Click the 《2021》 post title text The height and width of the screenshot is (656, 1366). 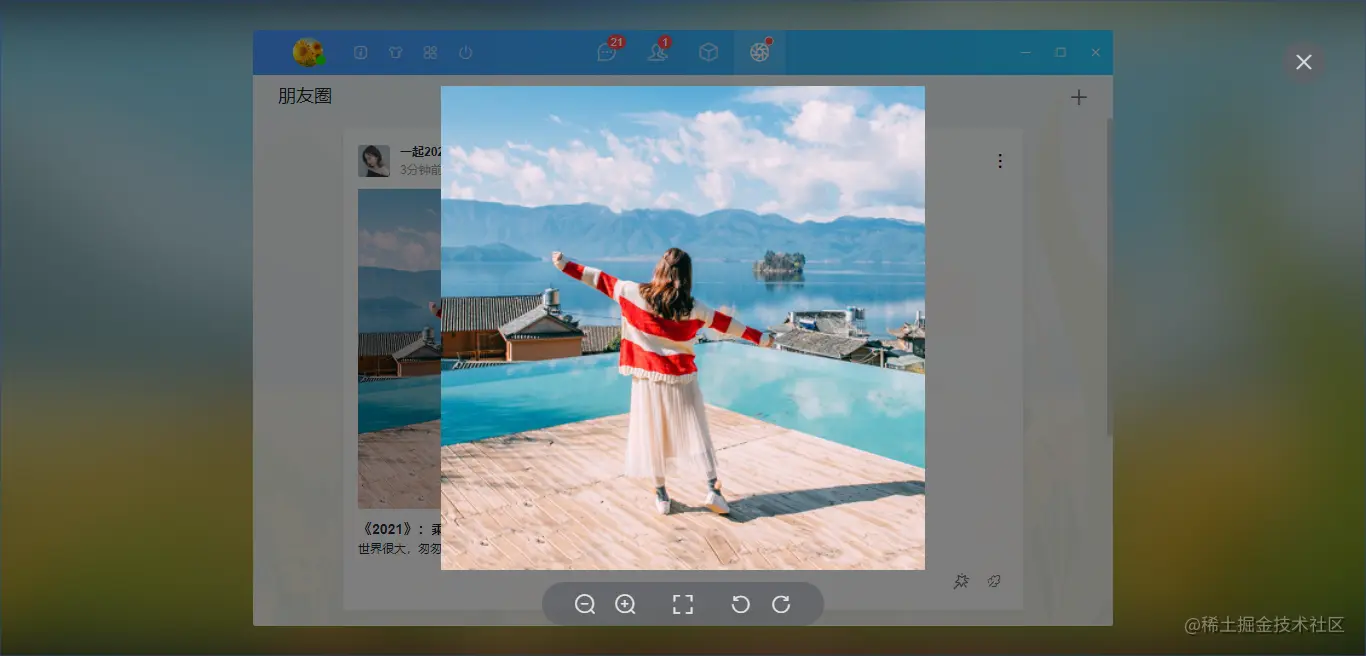[400, 529]
